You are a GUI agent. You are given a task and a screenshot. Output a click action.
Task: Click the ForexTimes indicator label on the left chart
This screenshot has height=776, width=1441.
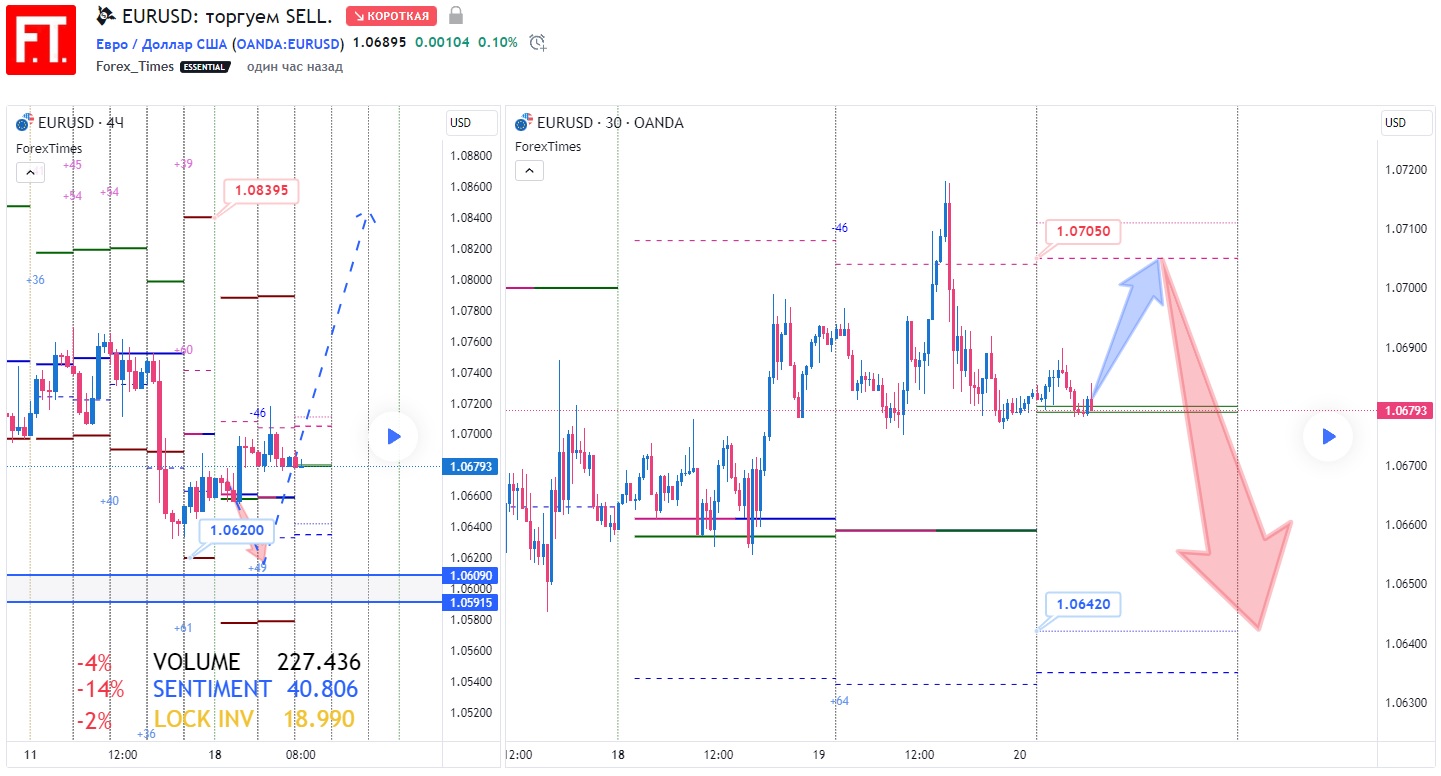[x=49, y=148]
